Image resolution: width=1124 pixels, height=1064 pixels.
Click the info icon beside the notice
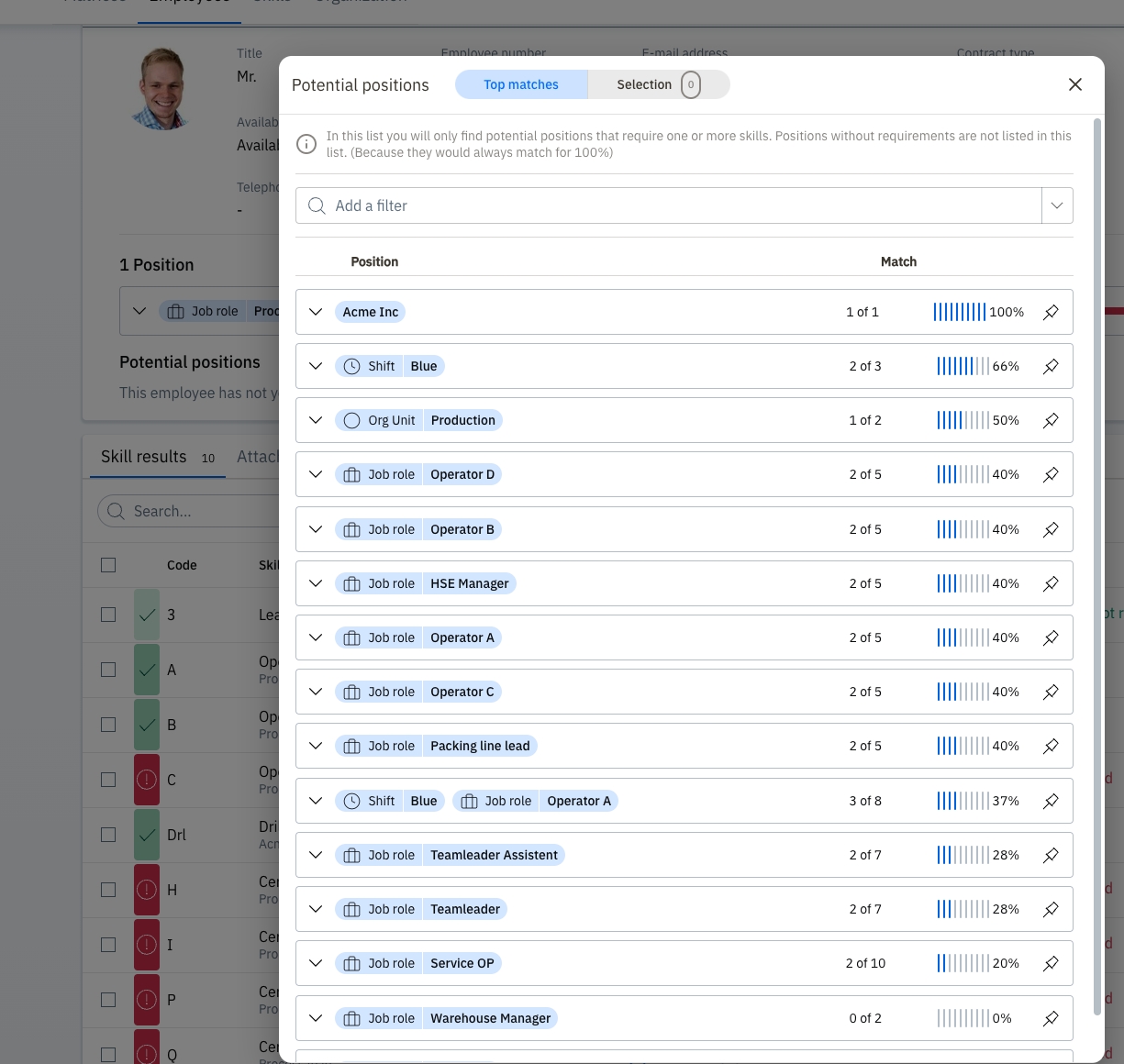[x=306, y=144]
